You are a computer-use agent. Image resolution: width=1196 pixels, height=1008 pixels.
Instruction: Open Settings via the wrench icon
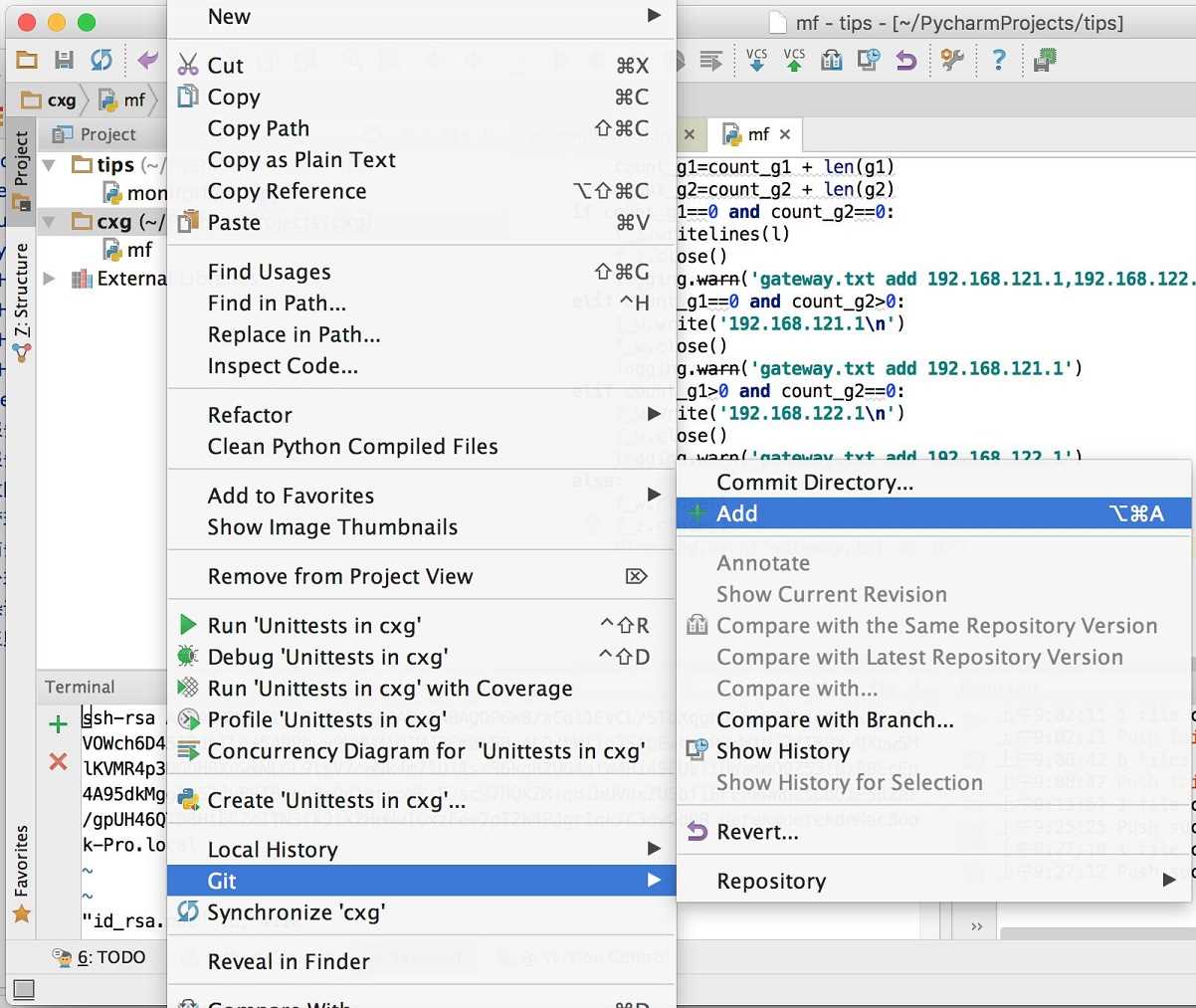952,61
